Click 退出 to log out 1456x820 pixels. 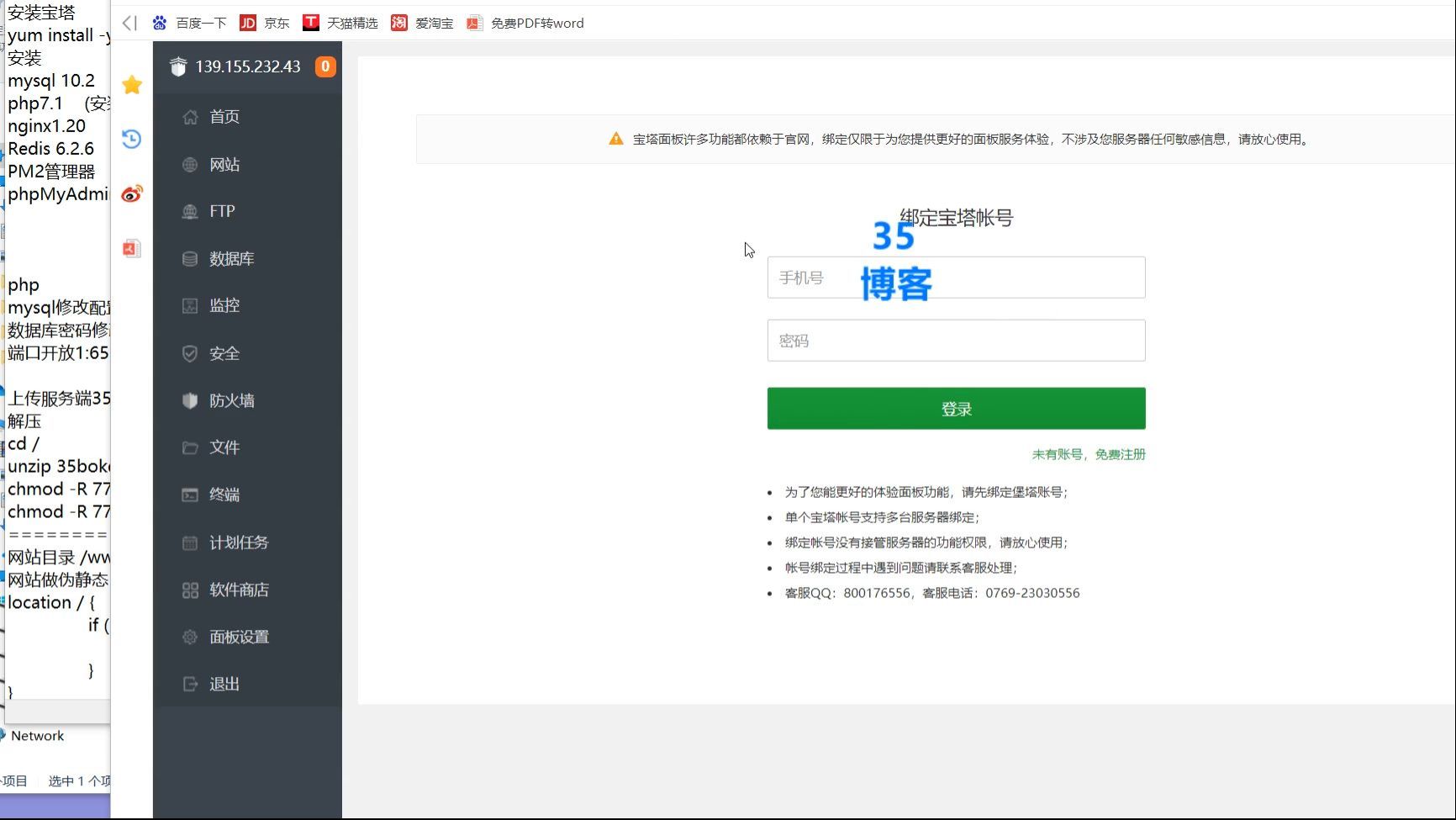[x=224, y=685]
